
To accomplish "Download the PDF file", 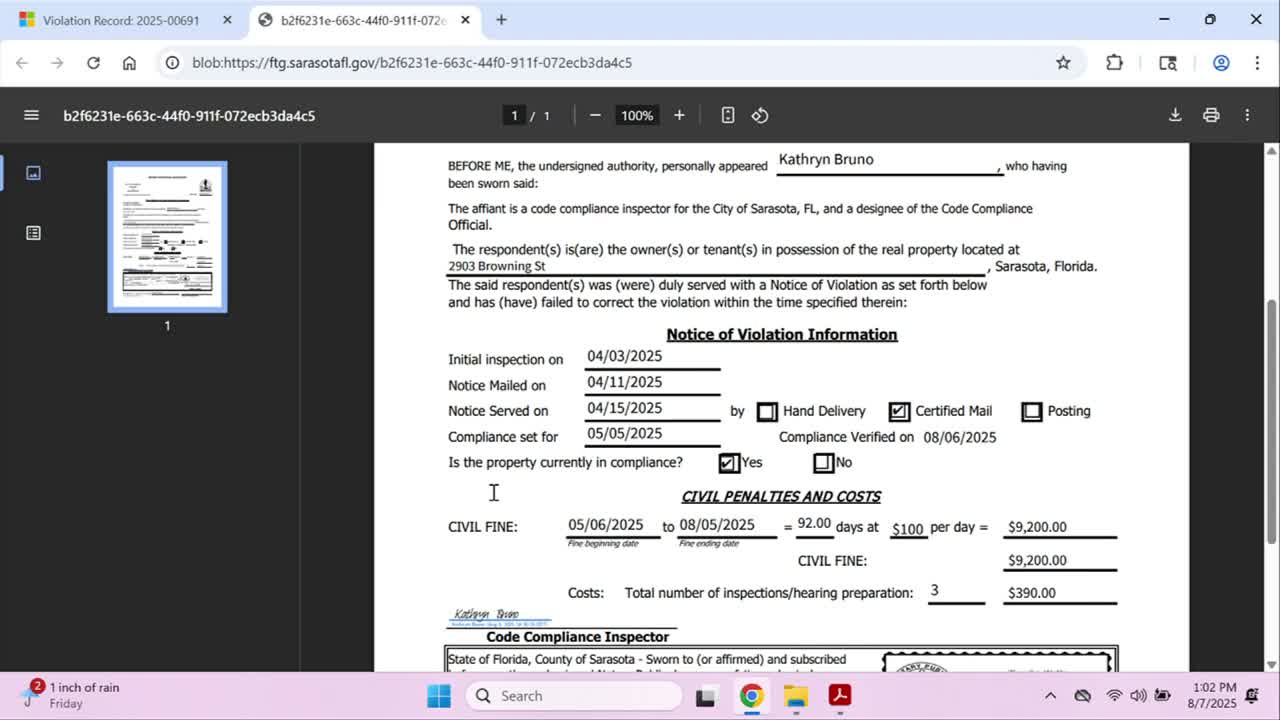I will (x=1175, y=115).
